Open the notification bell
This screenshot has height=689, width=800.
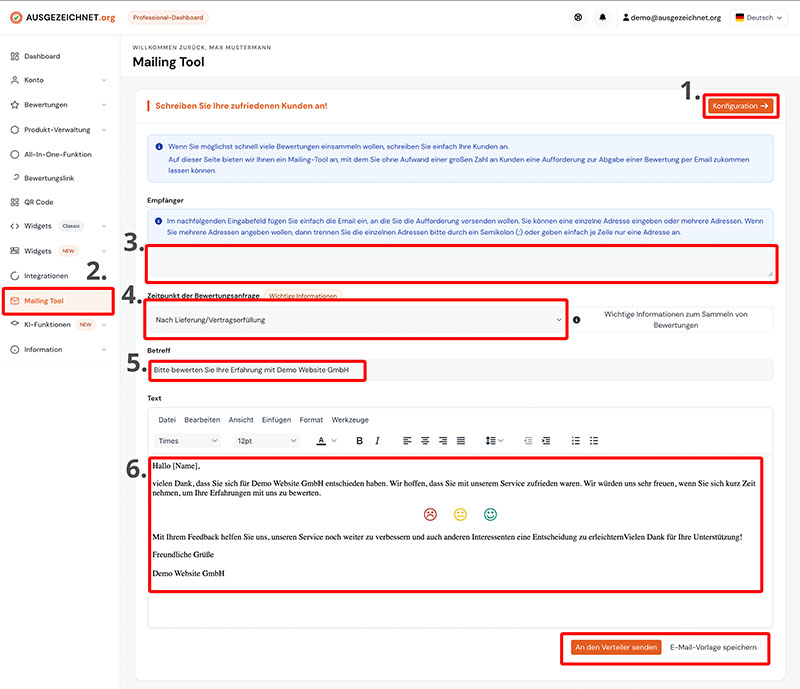point(603,17)
